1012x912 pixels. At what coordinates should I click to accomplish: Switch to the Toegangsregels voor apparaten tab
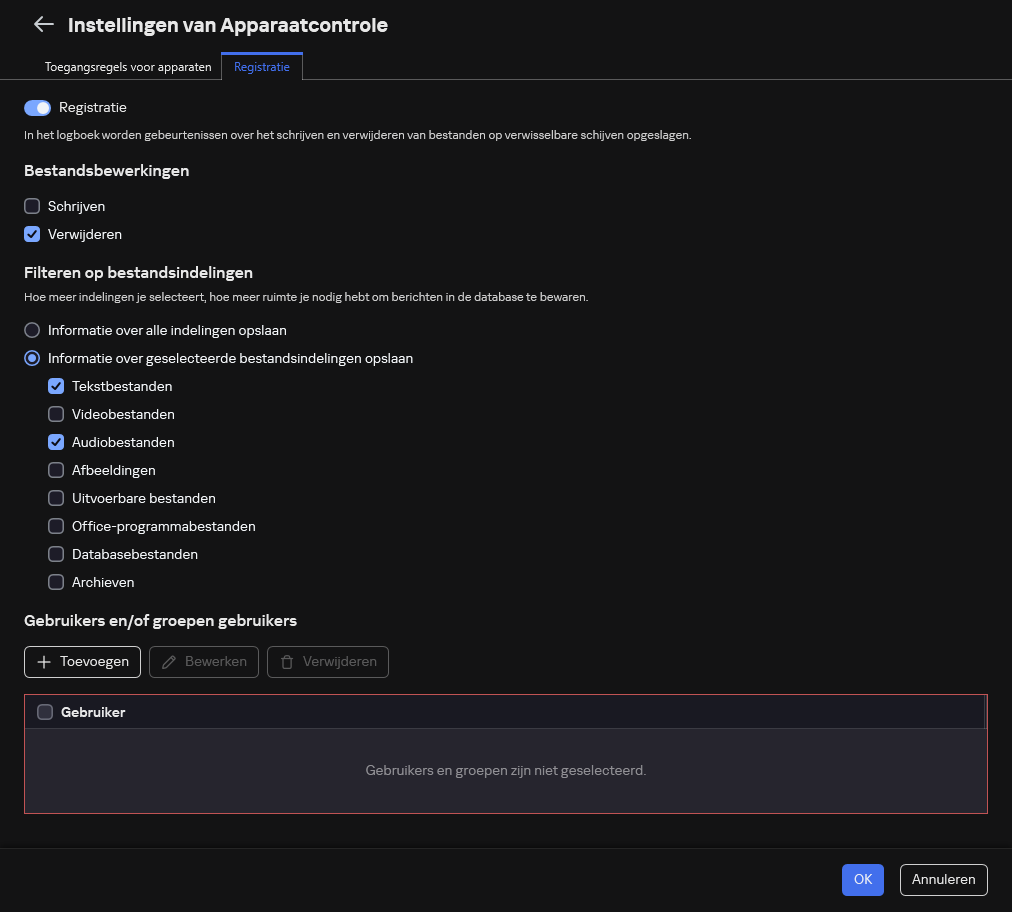pyautogui.click(x=128, y=67)
